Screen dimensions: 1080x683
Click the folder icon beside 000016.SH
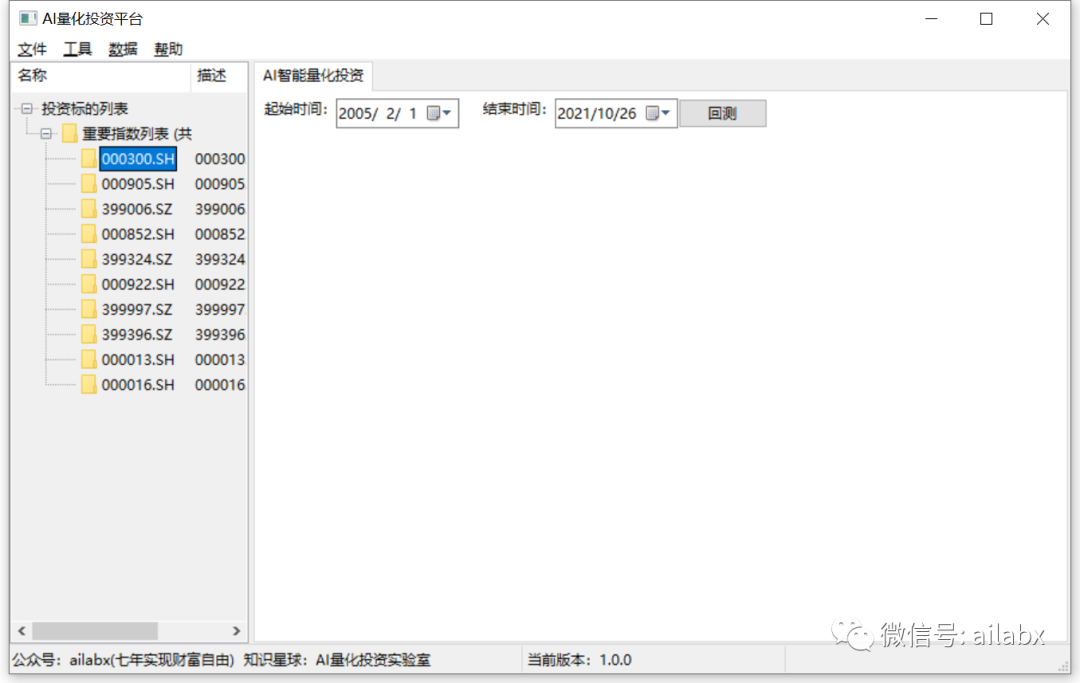pyautogui.click(x=89, y=384)
